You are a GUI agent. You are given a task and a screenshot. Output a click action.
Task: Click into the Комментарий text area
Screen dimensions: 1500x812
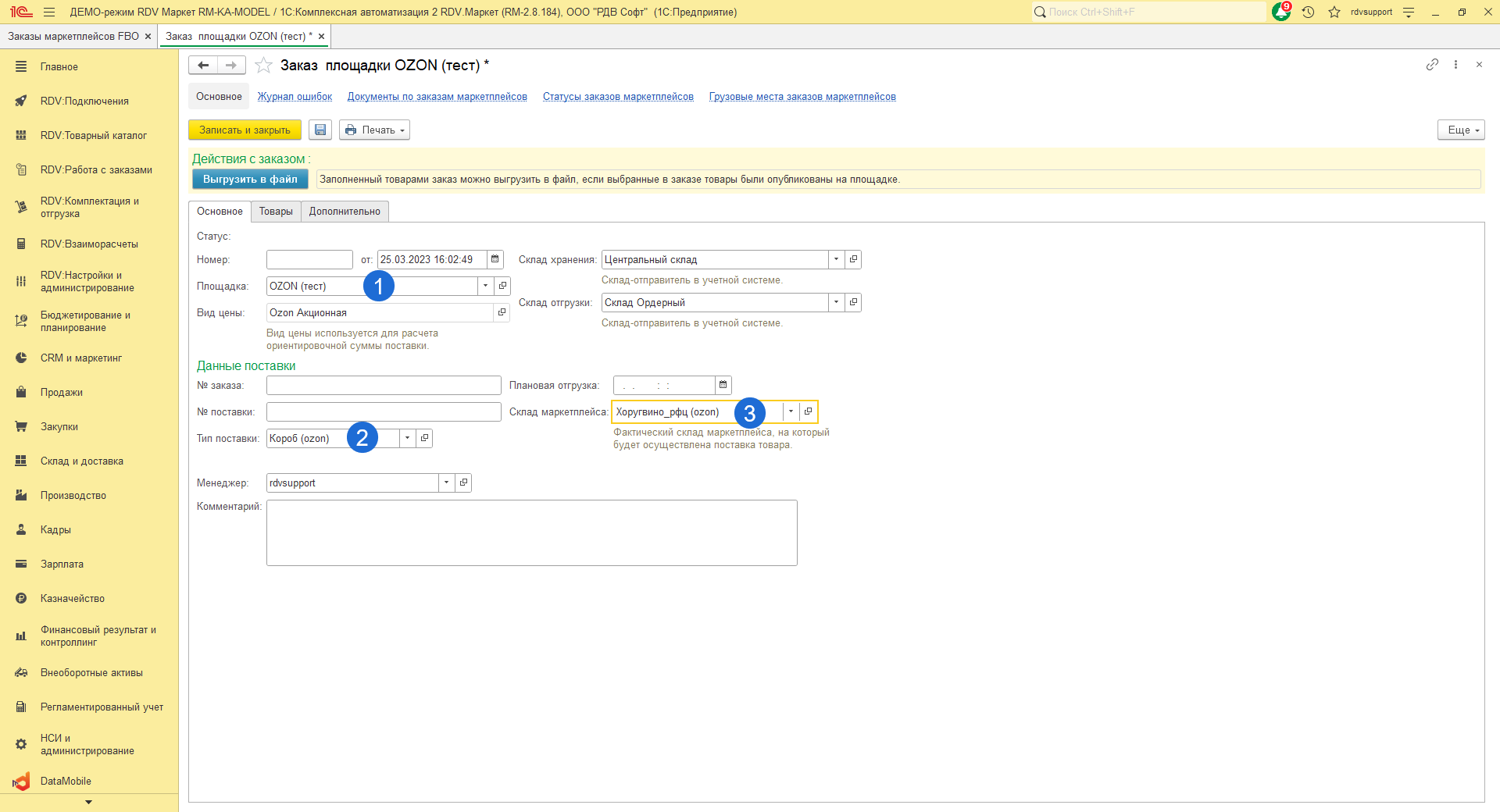(x=531, y=532)
